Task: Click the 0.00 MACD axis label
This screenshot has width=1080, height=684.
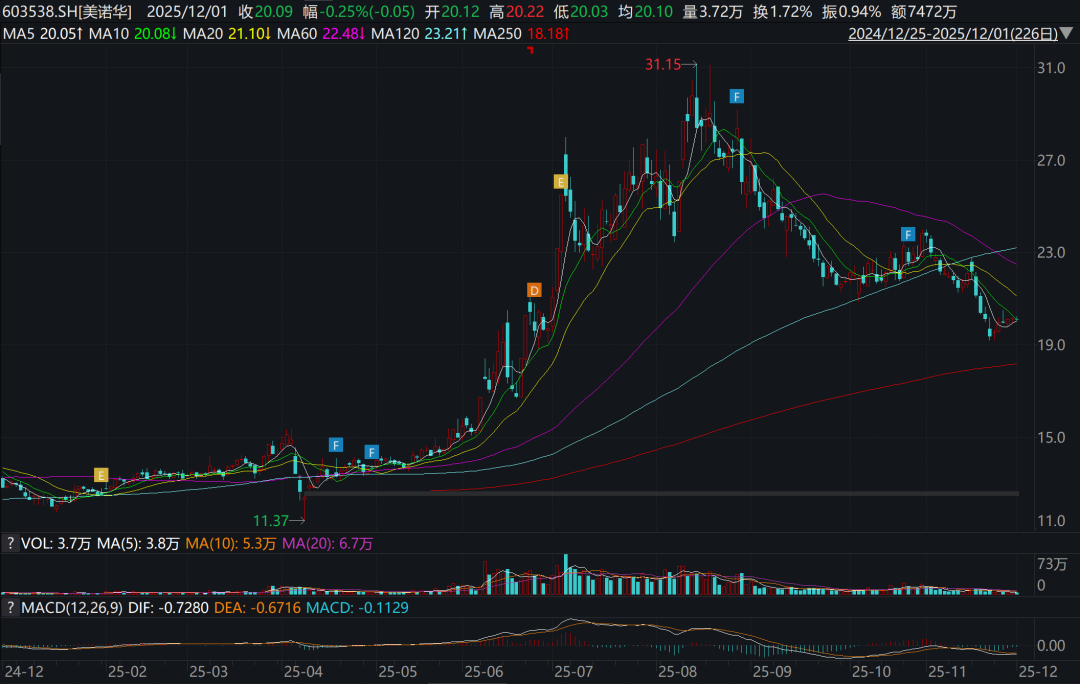Action: point(1051,645)
